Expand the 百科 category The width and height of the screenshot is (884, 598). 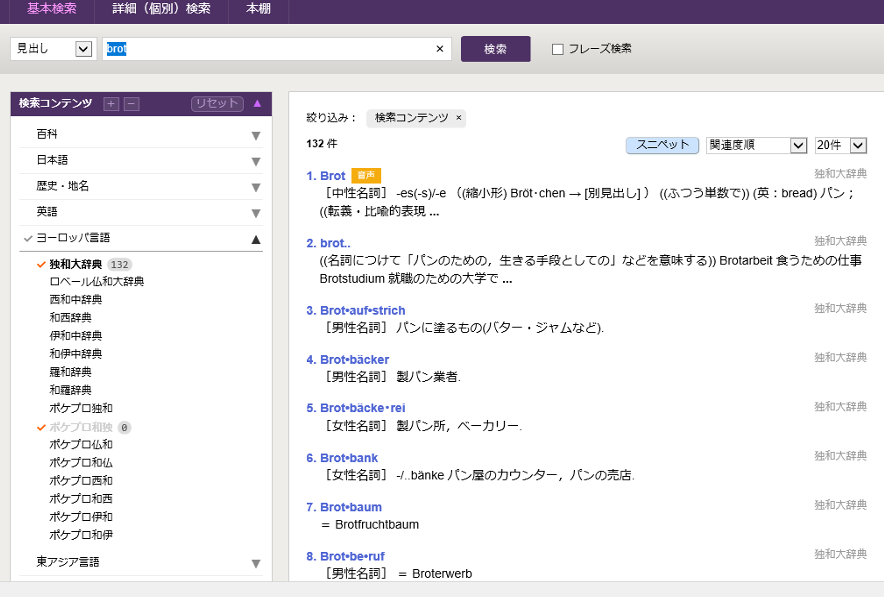(x=256, y=135)
